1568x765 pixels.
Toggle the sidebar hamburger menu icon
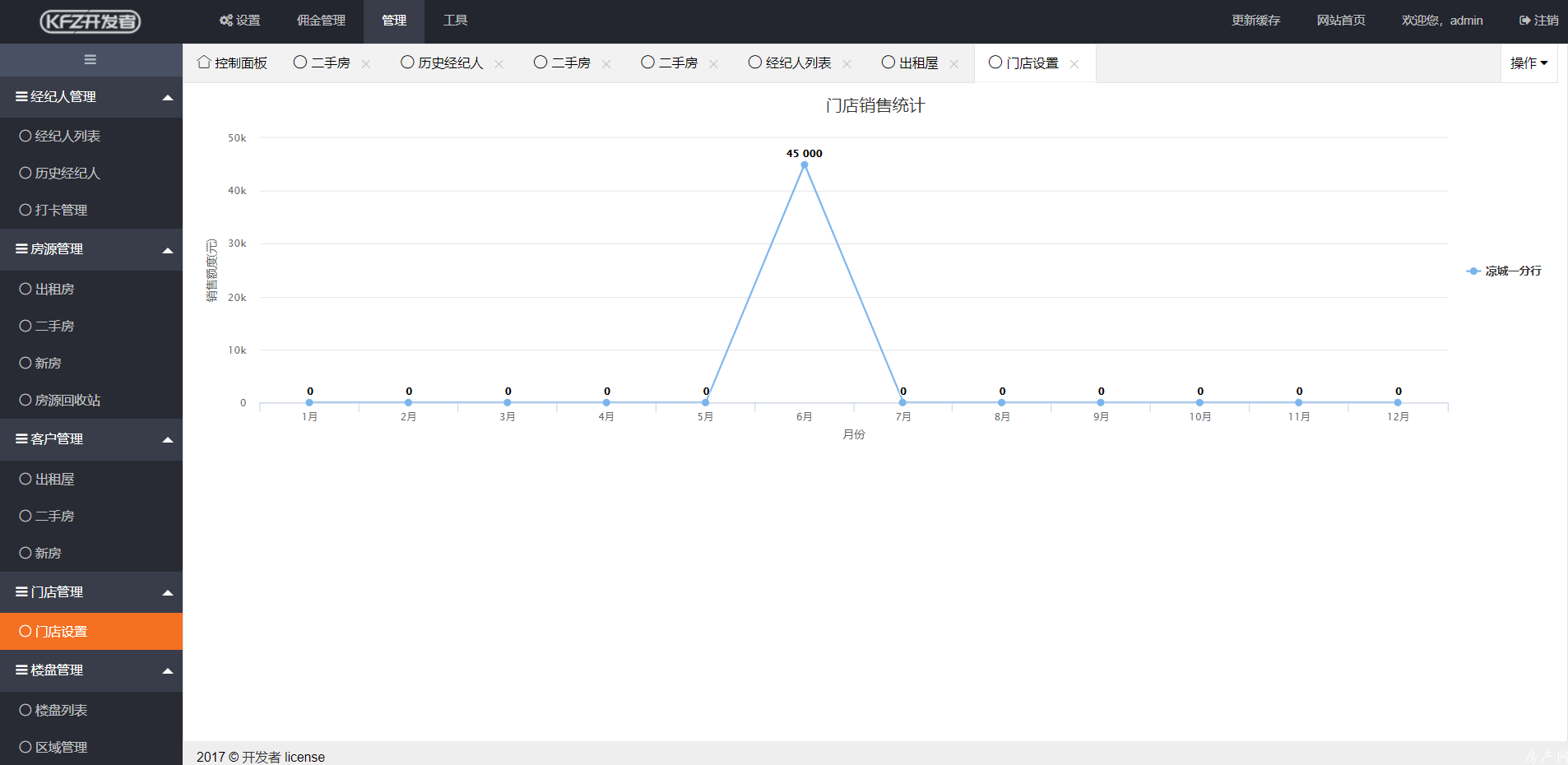click(x=90, y=59)
